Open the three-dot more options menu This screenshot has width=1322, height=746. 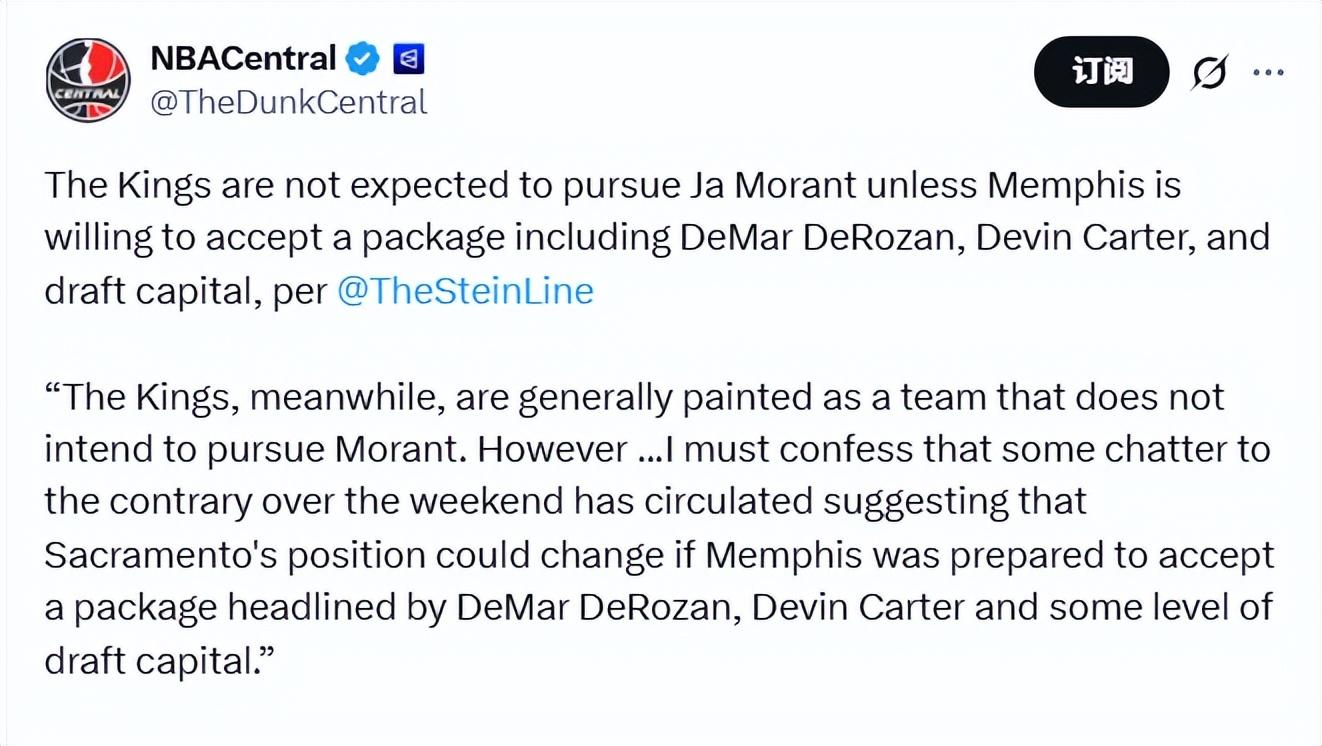(x=1268, y=73)
